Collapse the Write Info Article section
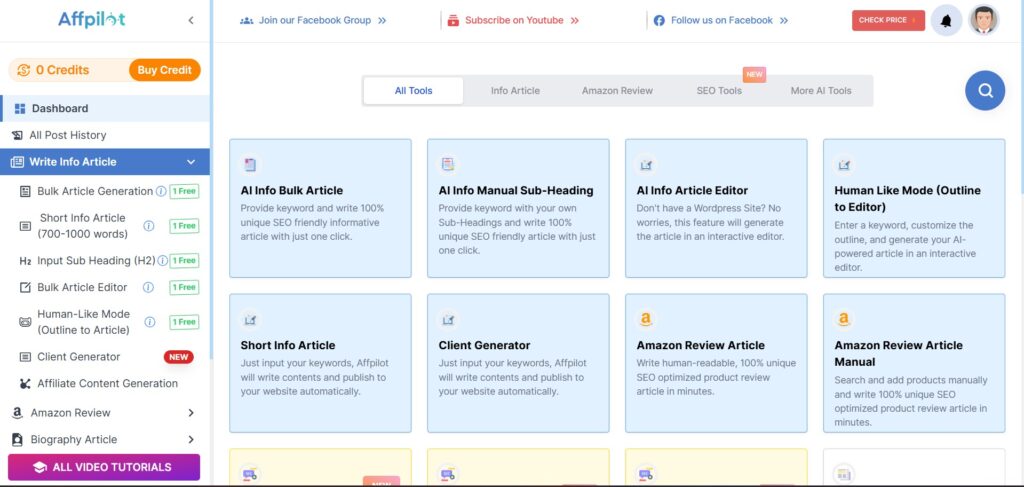 [x=191, y=162]
